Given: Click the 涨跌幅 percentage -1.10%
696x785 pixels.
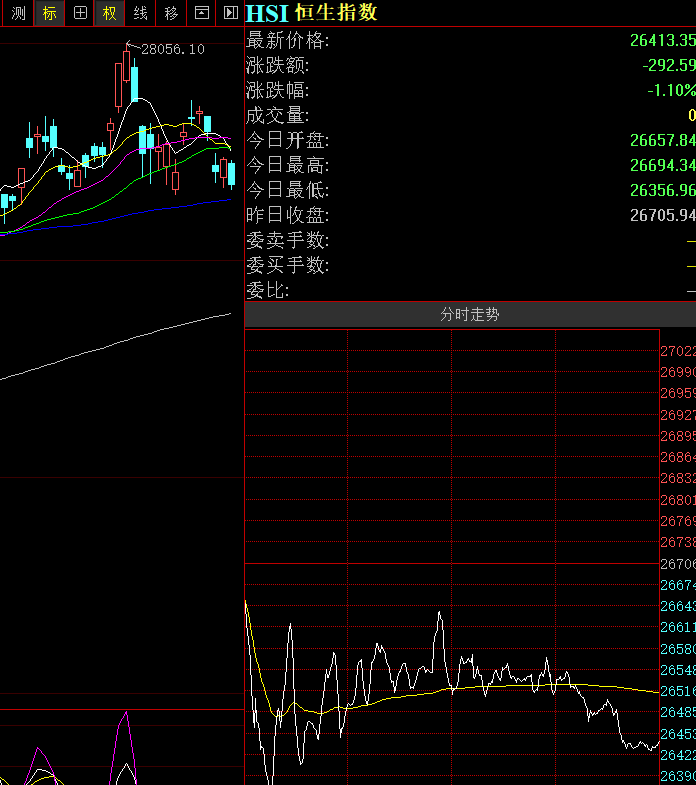Looking at the screenshot, I should pos(670,90).
